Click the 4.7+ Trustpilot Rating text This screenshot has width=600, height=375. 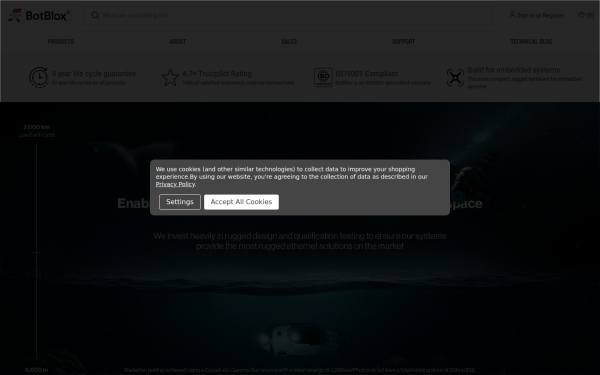click(x=217, y=73)
